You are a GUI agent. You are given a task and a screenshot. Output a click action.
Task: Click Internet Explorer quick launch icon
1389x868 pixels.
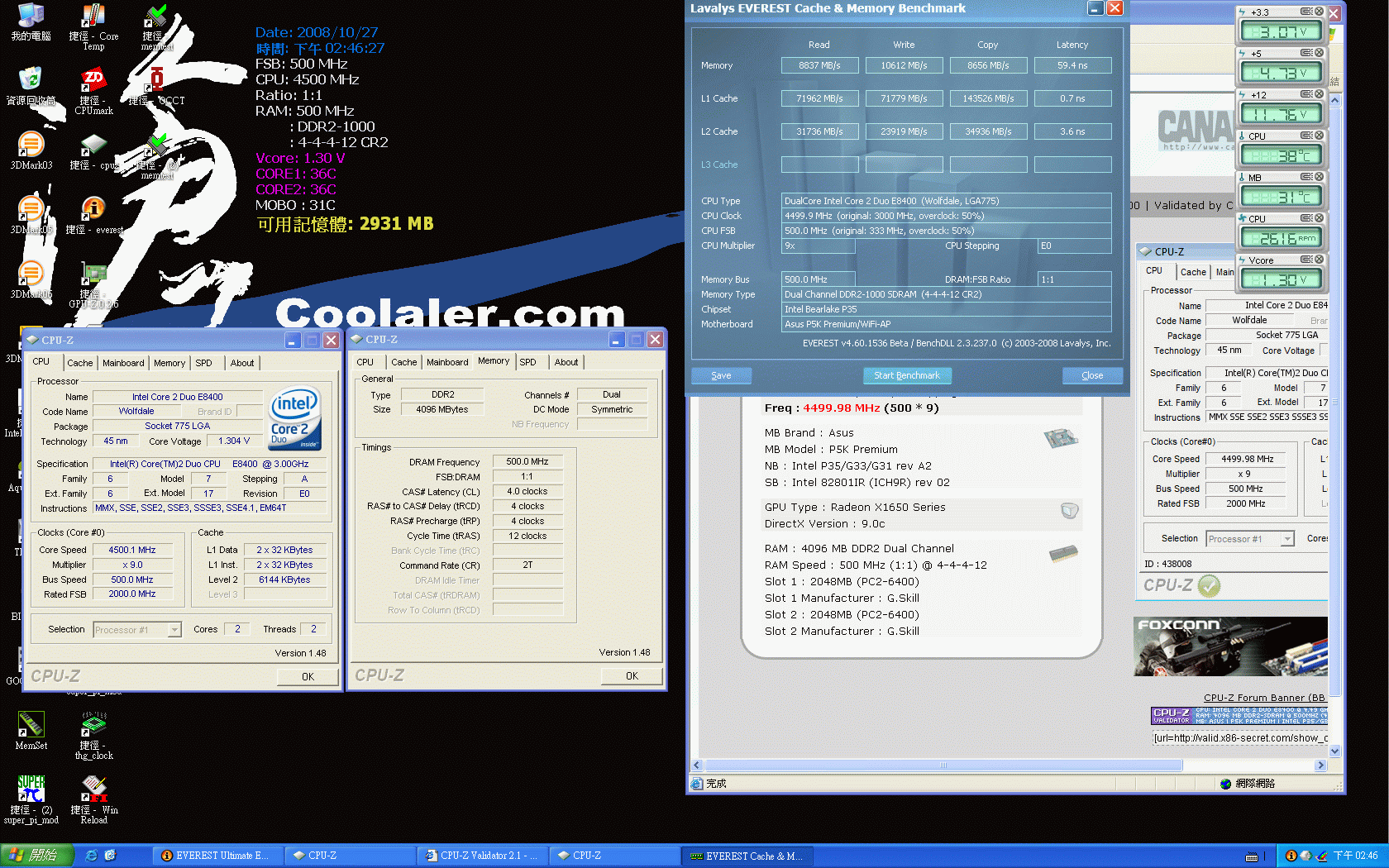click(x=92, y=856)
